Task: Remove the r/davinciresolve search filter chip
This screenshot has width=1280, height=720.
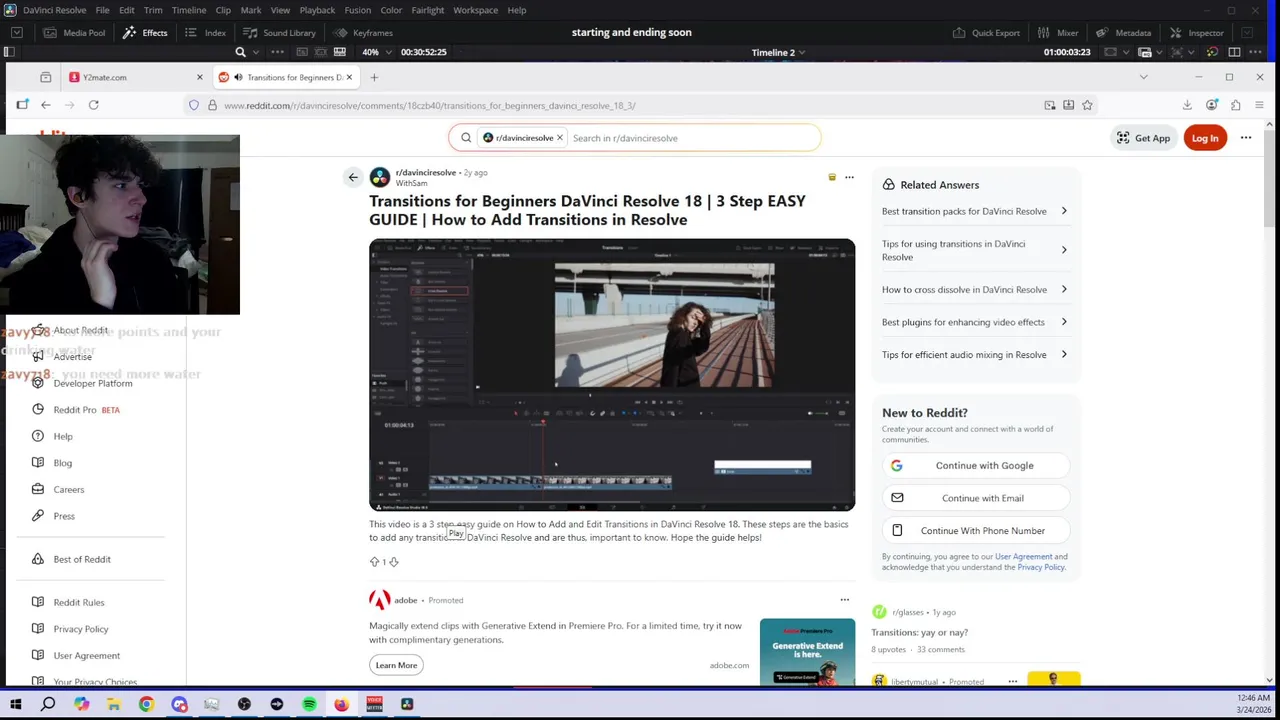Action: click(x=559, y=138)
